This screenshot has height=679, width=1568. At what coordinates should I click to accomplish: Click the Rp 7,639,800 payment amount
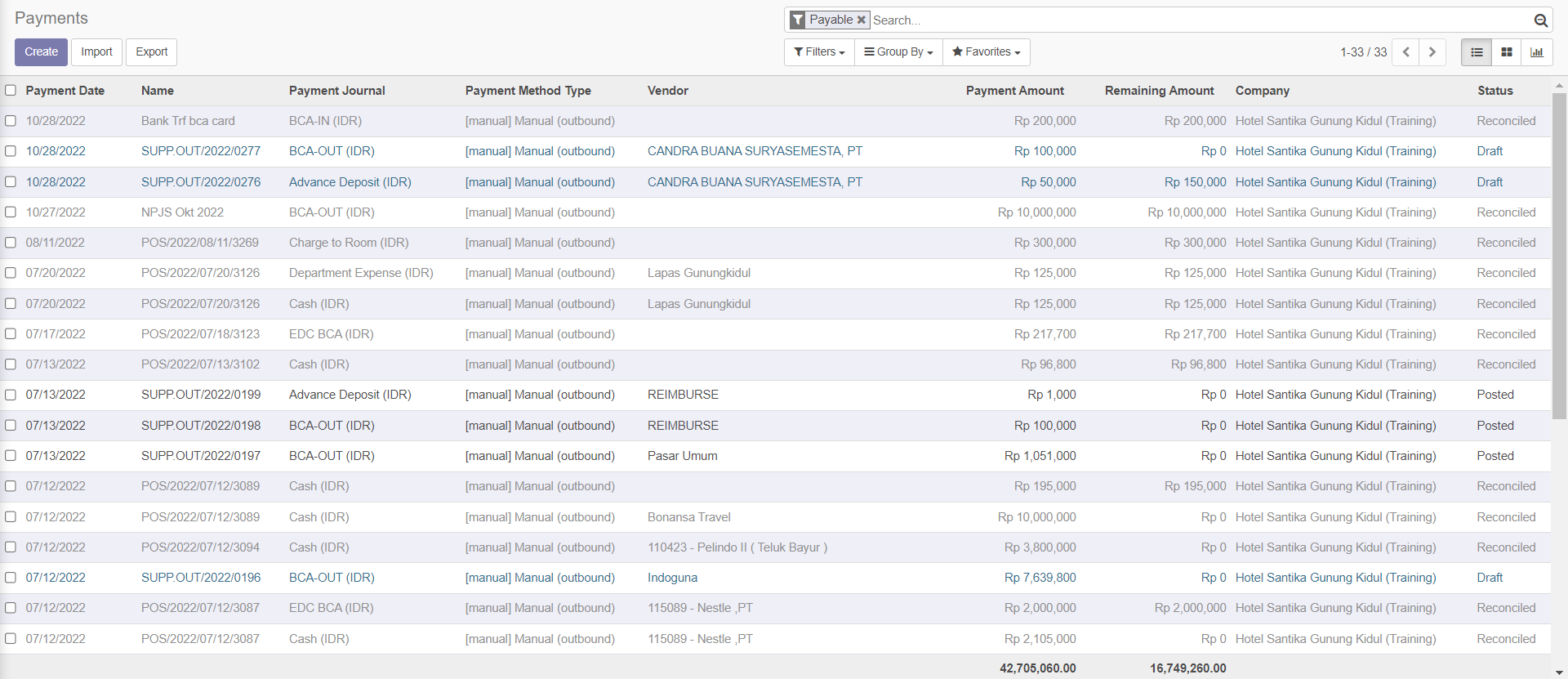point(1040,578)
